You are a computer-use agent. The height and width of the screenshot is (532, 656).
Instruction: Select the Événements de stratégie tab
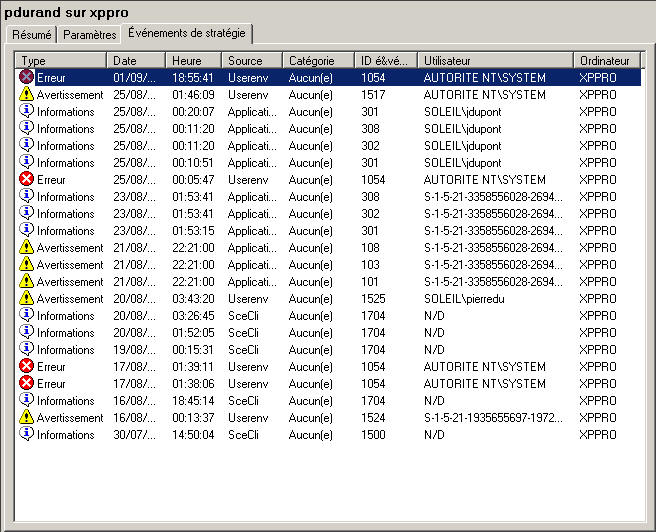[186, 34]
